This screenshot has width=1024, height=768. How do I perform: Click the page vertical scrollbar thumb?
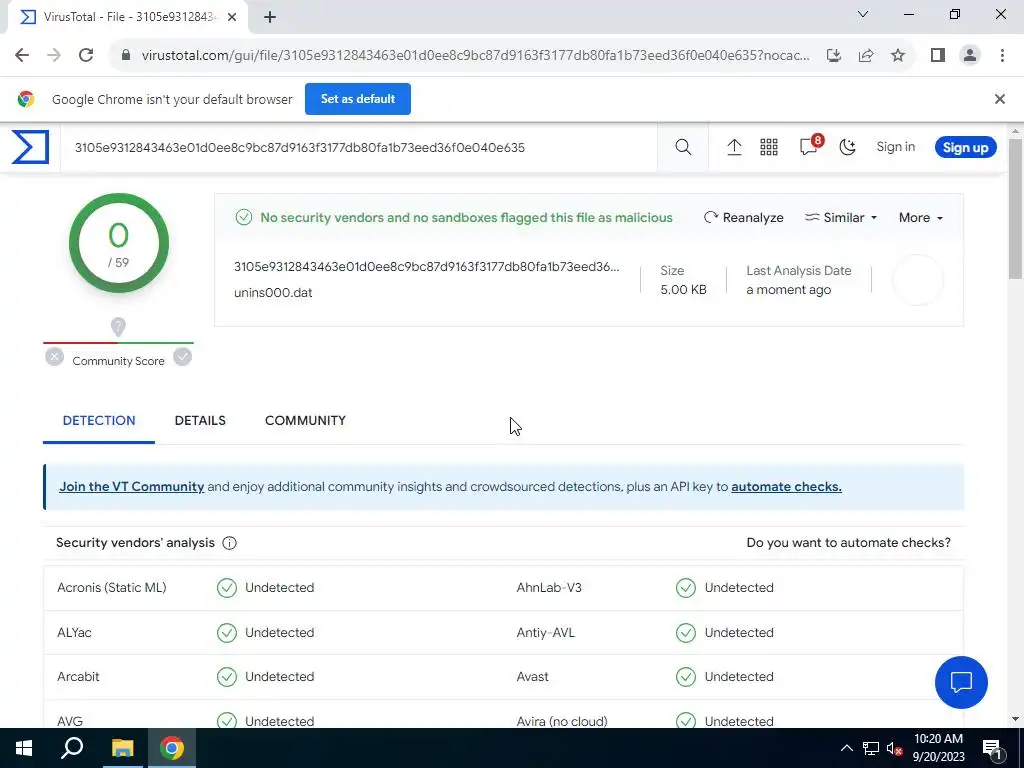pos(1015,209)
